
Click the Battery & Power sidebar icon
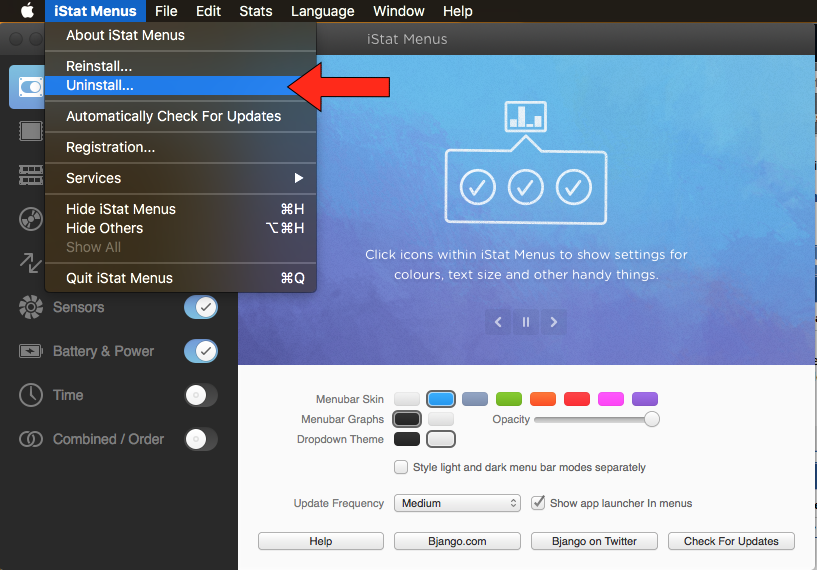31,351
